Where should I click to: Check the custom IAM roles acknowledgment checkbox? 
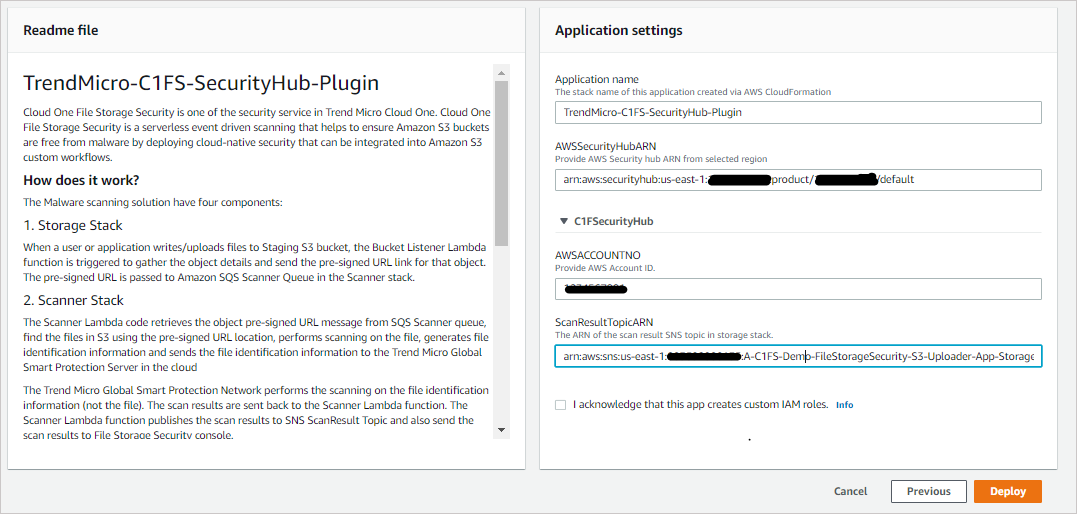click(x=560, y=405)
